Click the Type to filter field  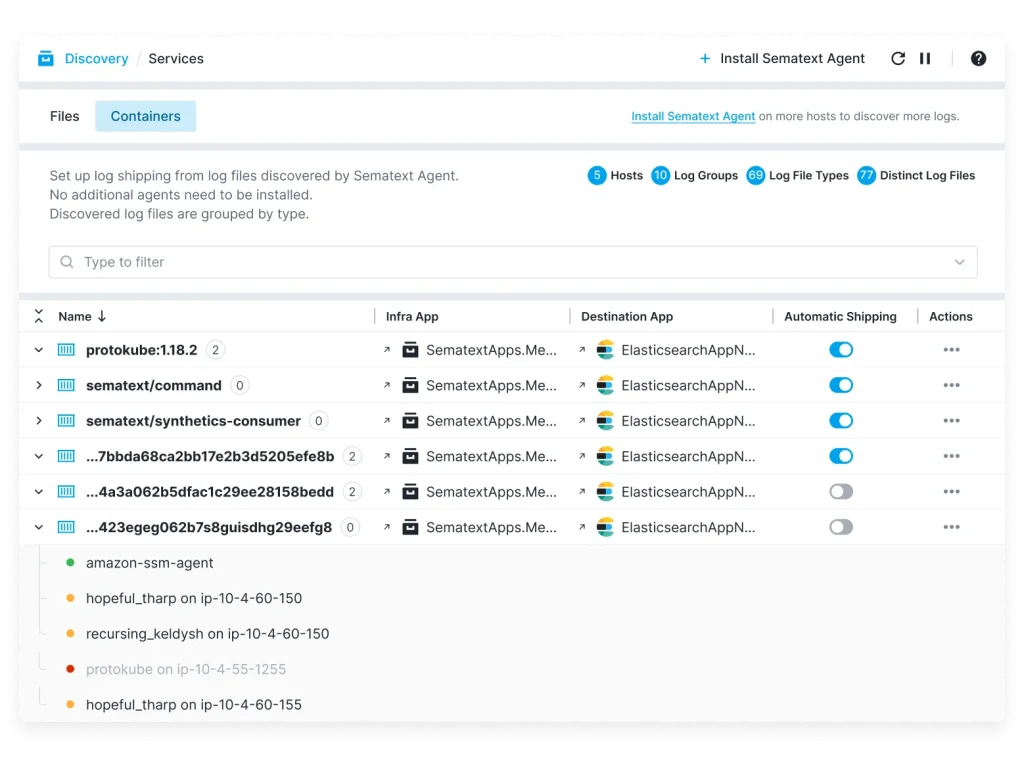coord(500,262)
